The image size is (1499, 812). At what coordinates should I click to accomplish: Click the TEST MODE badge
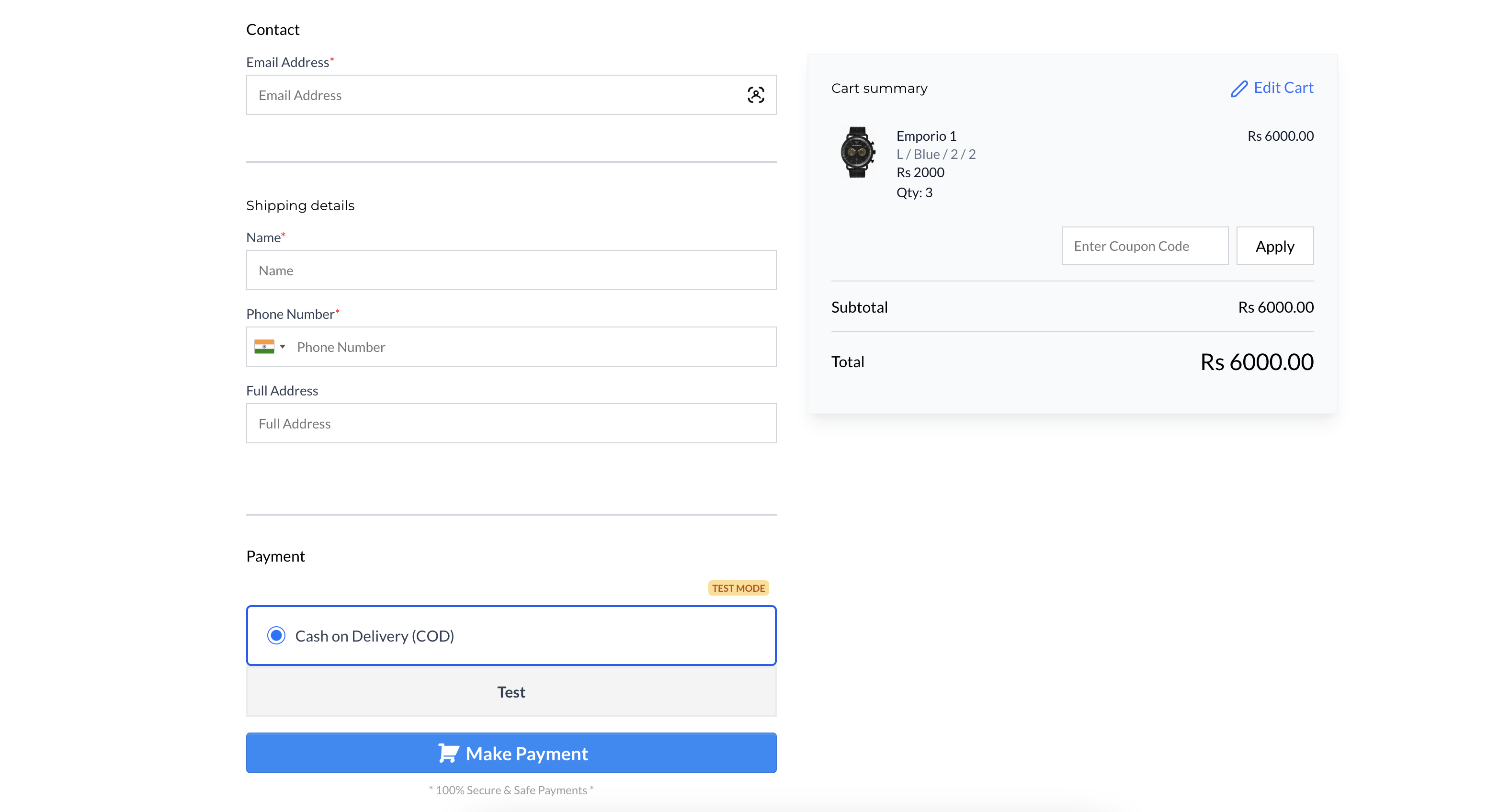point(738,588)
